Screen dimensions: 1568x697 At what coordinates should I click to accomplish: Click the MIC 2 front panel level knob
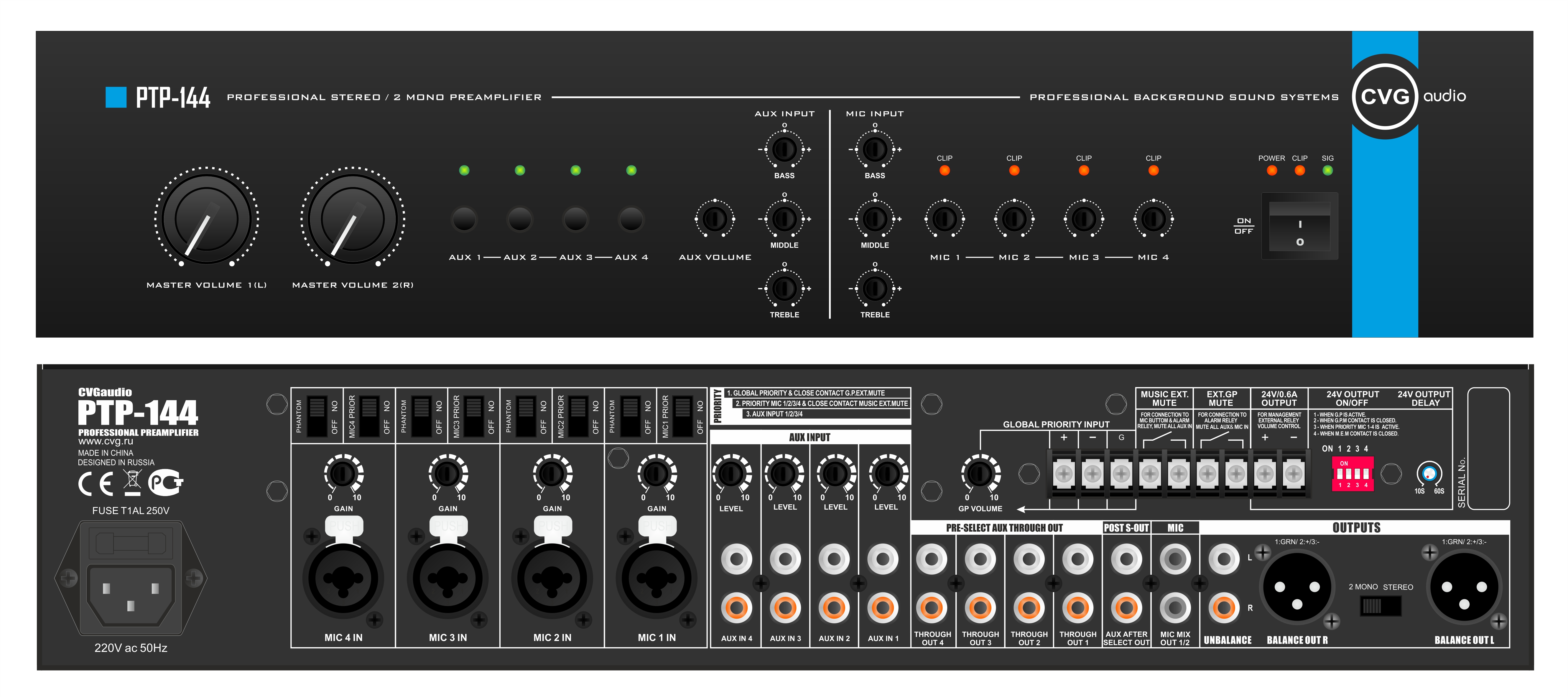coord(1014,218)
